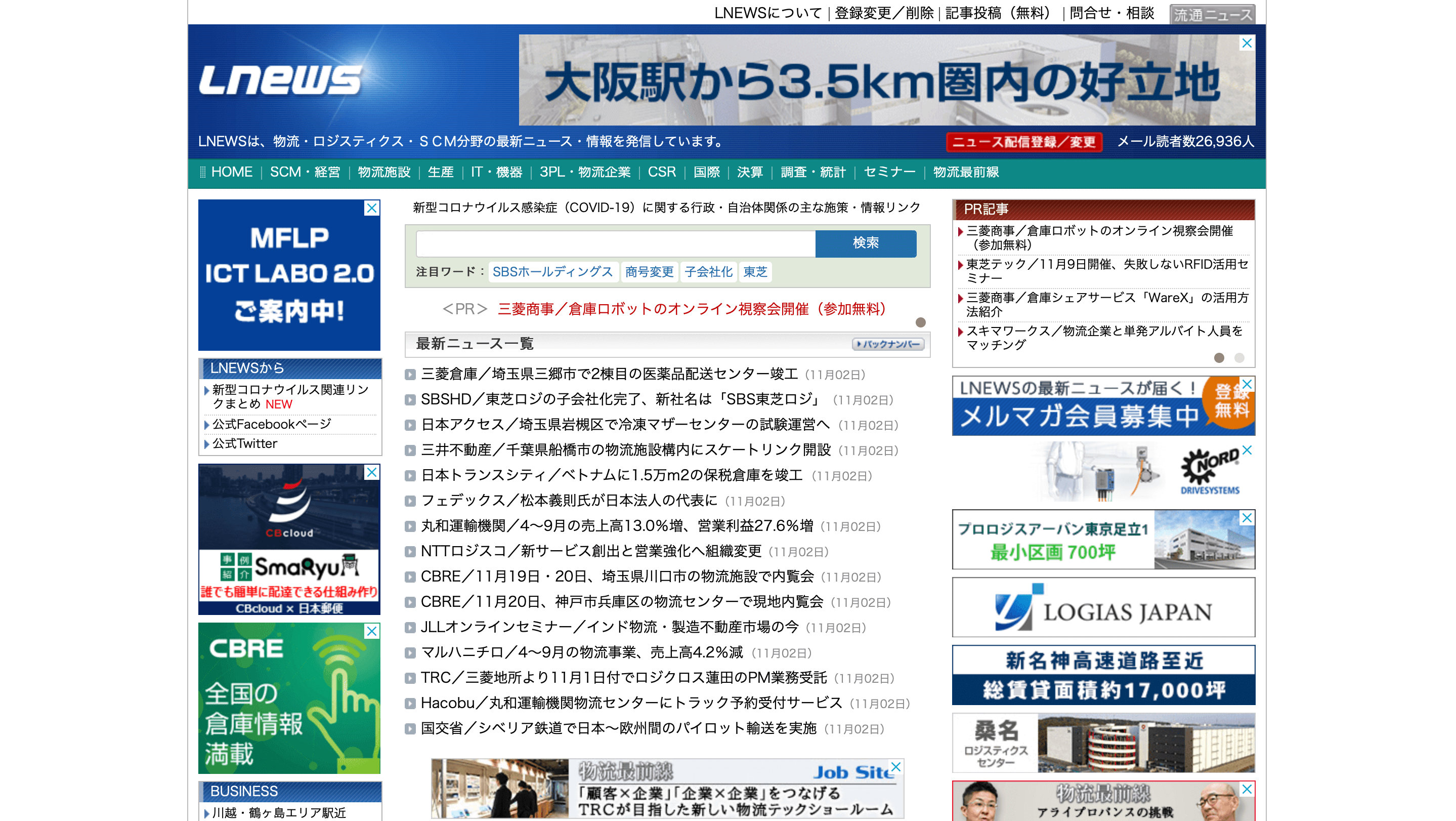Close the NORD Drivesystems ad
The width and height of the screenshot is (1456, 821).
tap(1247, 450)
